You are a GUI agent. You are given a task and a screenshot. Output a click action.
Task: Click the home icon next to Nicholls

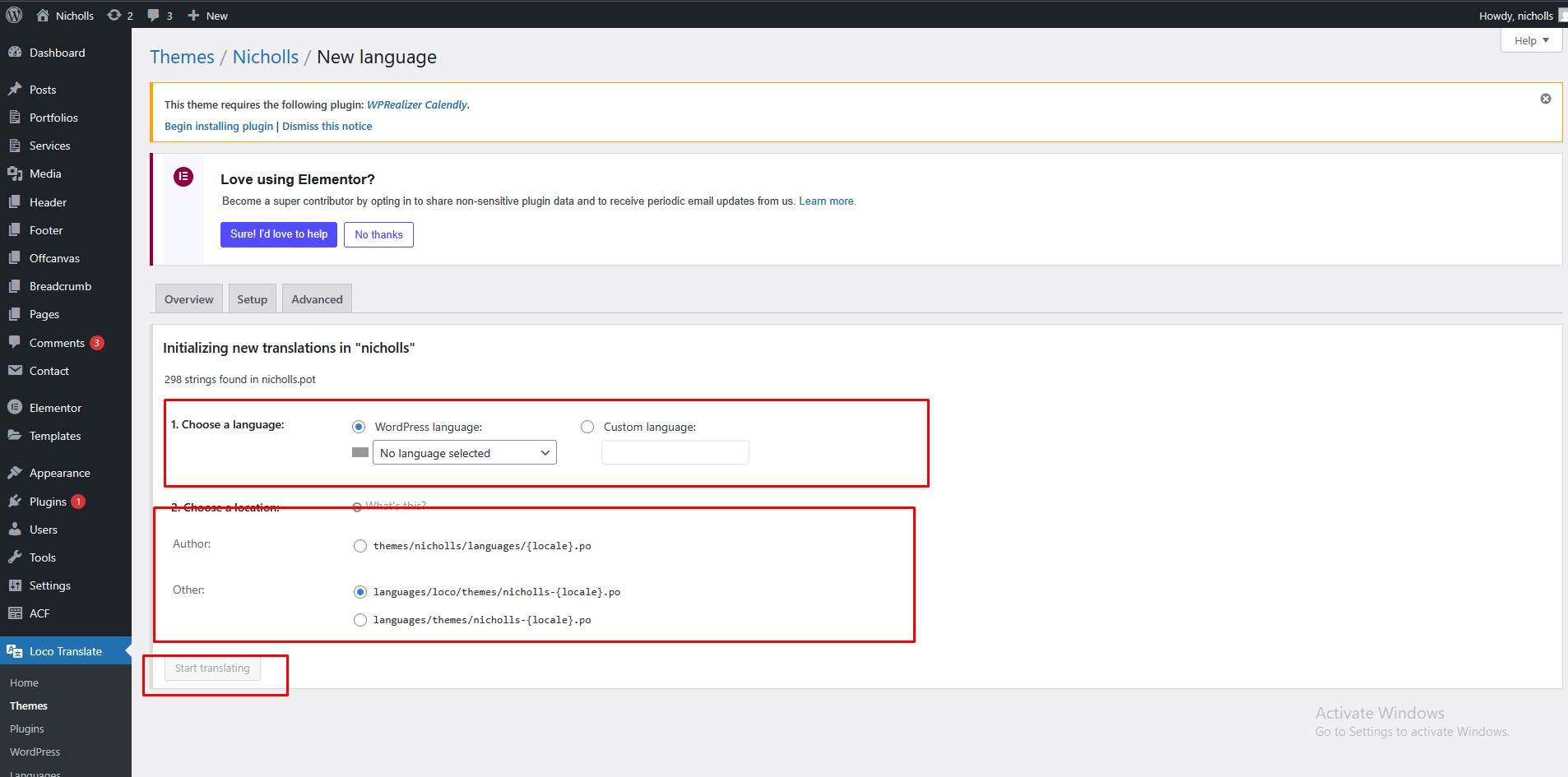pyautogui.click(x=43, y=15)
